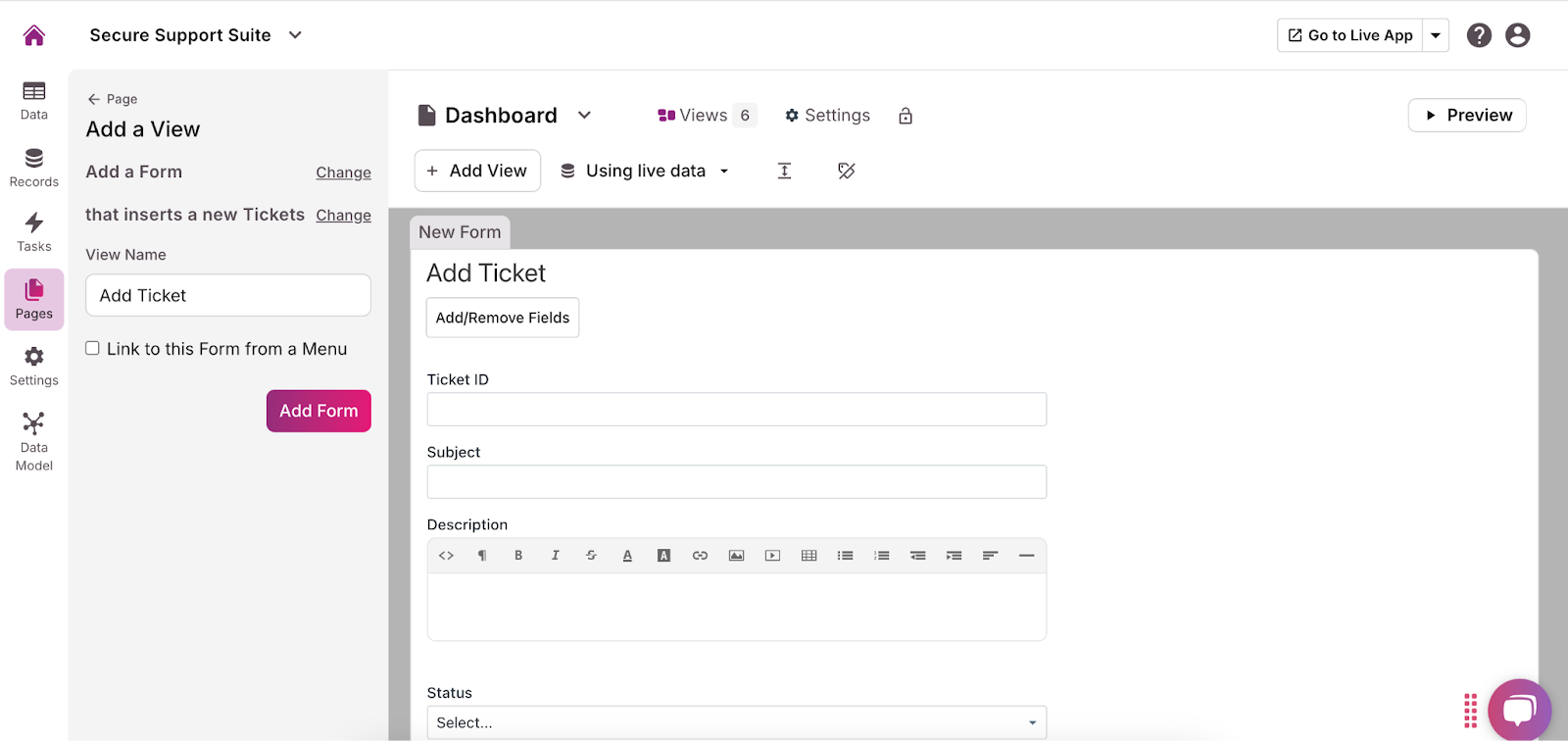Insert a link in the Description editor

[x=700, y=556]
